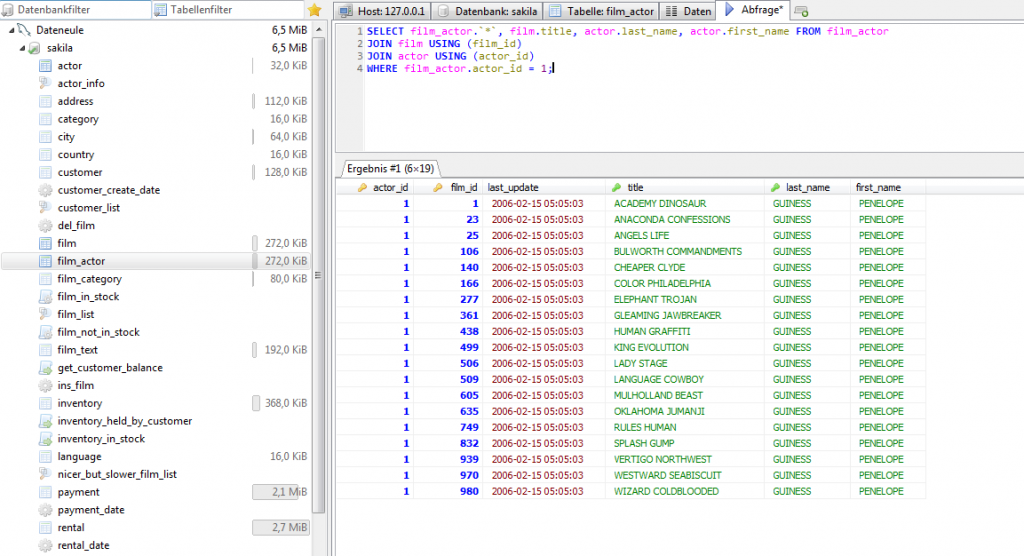Select the payment table in the tree
The image size is (1024, 556).
pos(78,492)
